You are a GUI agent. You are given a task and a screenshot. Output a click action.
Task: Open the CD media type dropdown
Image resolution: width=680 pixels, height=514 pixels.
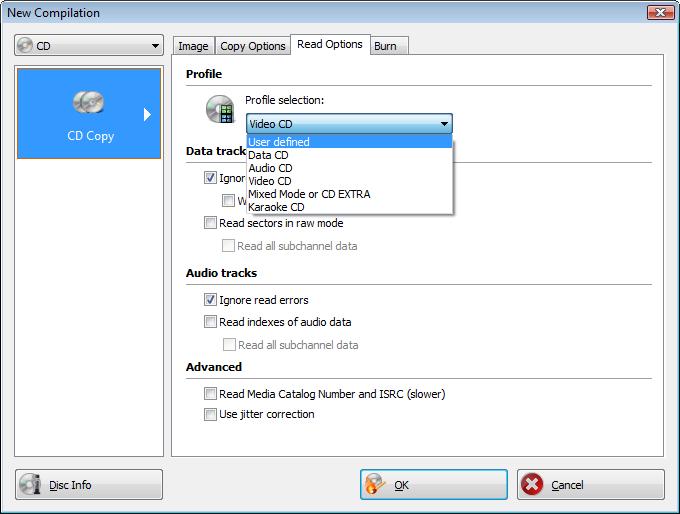tap(89, 45)
